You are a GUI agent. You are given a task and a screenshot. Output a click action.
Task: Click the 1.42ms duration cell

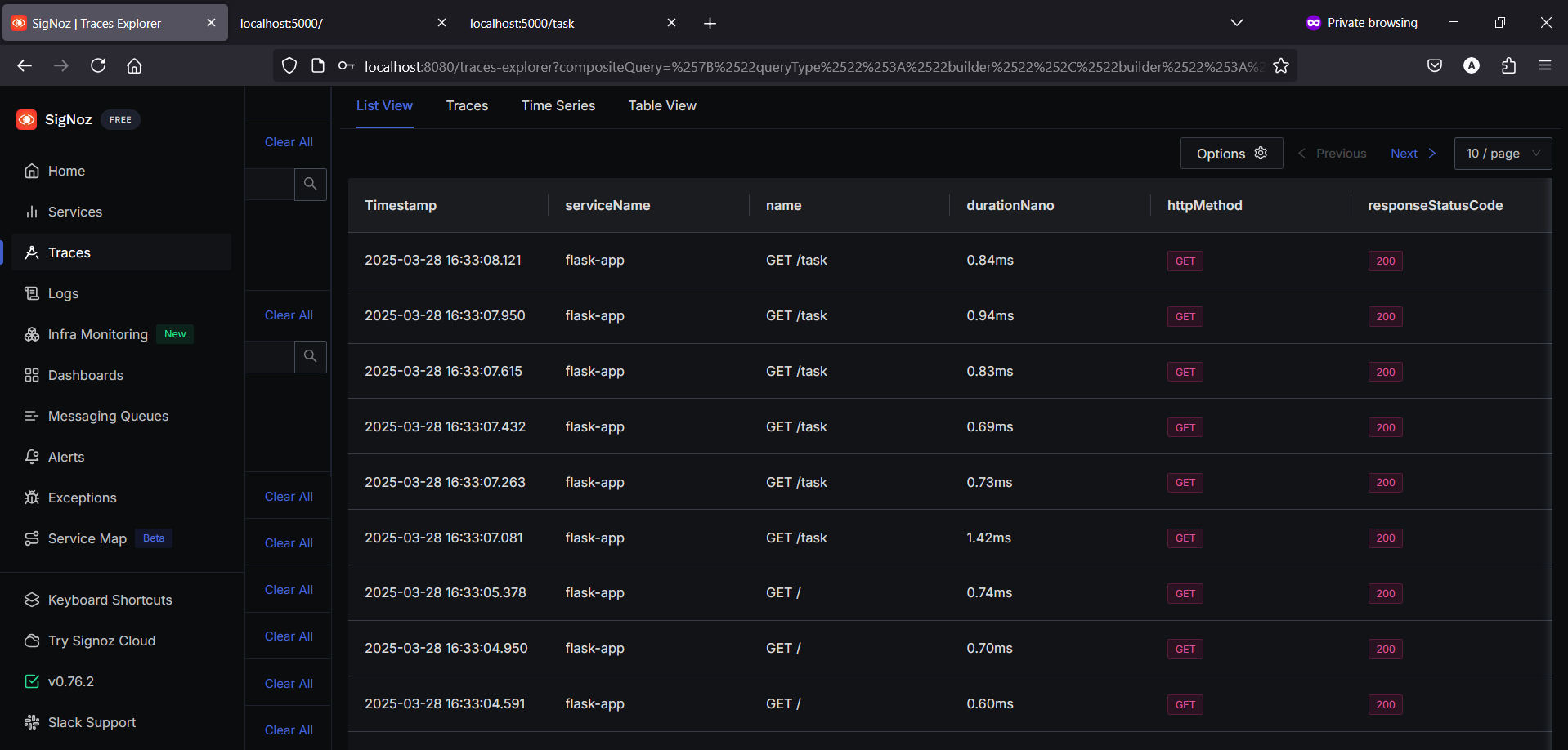click(x=988, y=538)
